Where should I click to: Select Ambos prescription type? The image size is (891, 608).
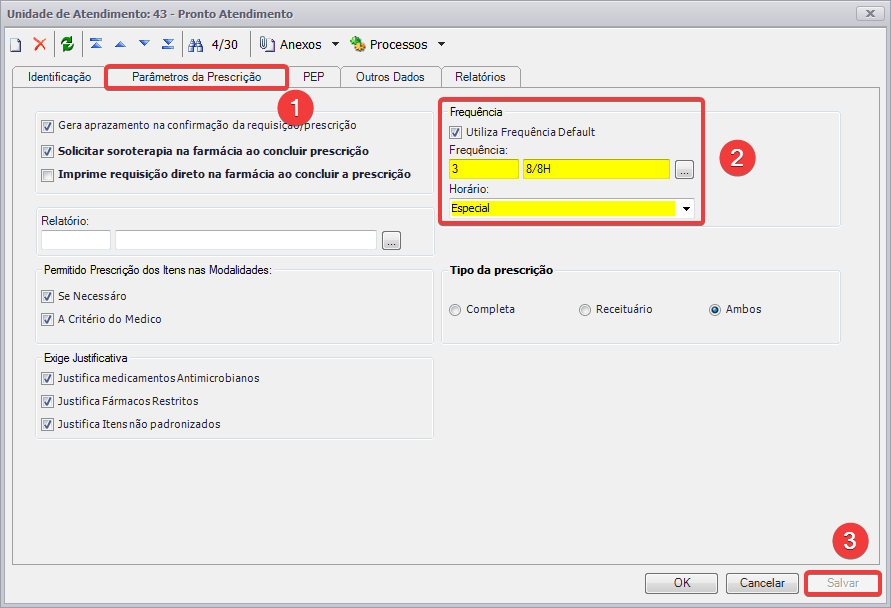tap(715, 310)
